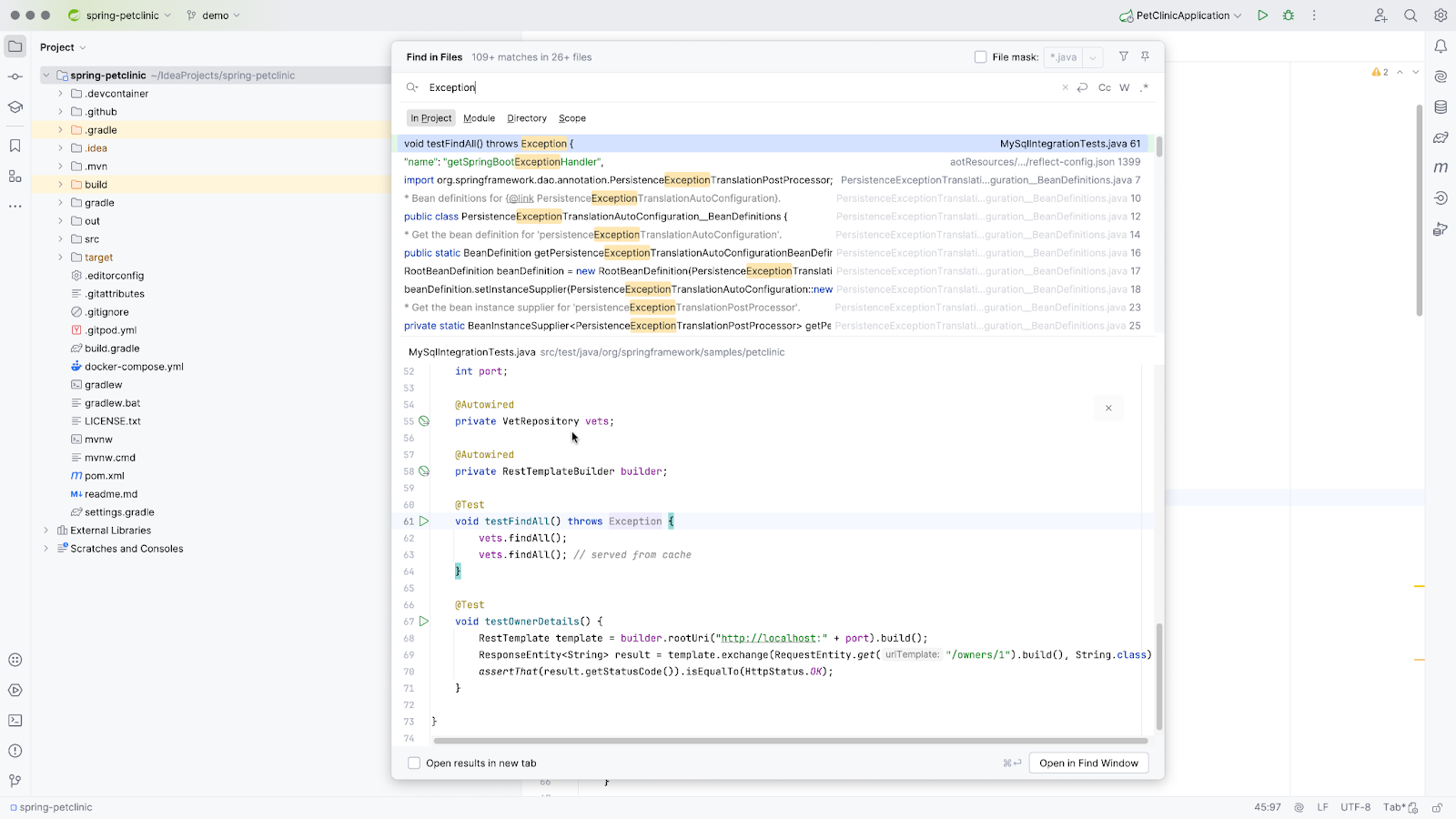The image size is (1456, 819).
Task: Open warnings indicator showing 2 problems
Action: pos(1380,72)
